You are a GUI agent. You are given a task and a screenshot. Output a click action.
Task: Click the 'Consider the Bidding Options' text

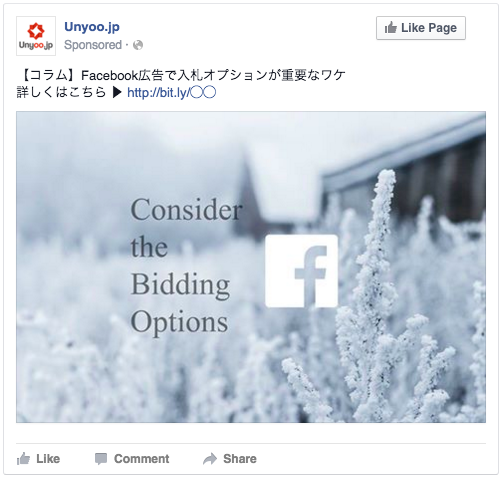click(x=186, y=265)
